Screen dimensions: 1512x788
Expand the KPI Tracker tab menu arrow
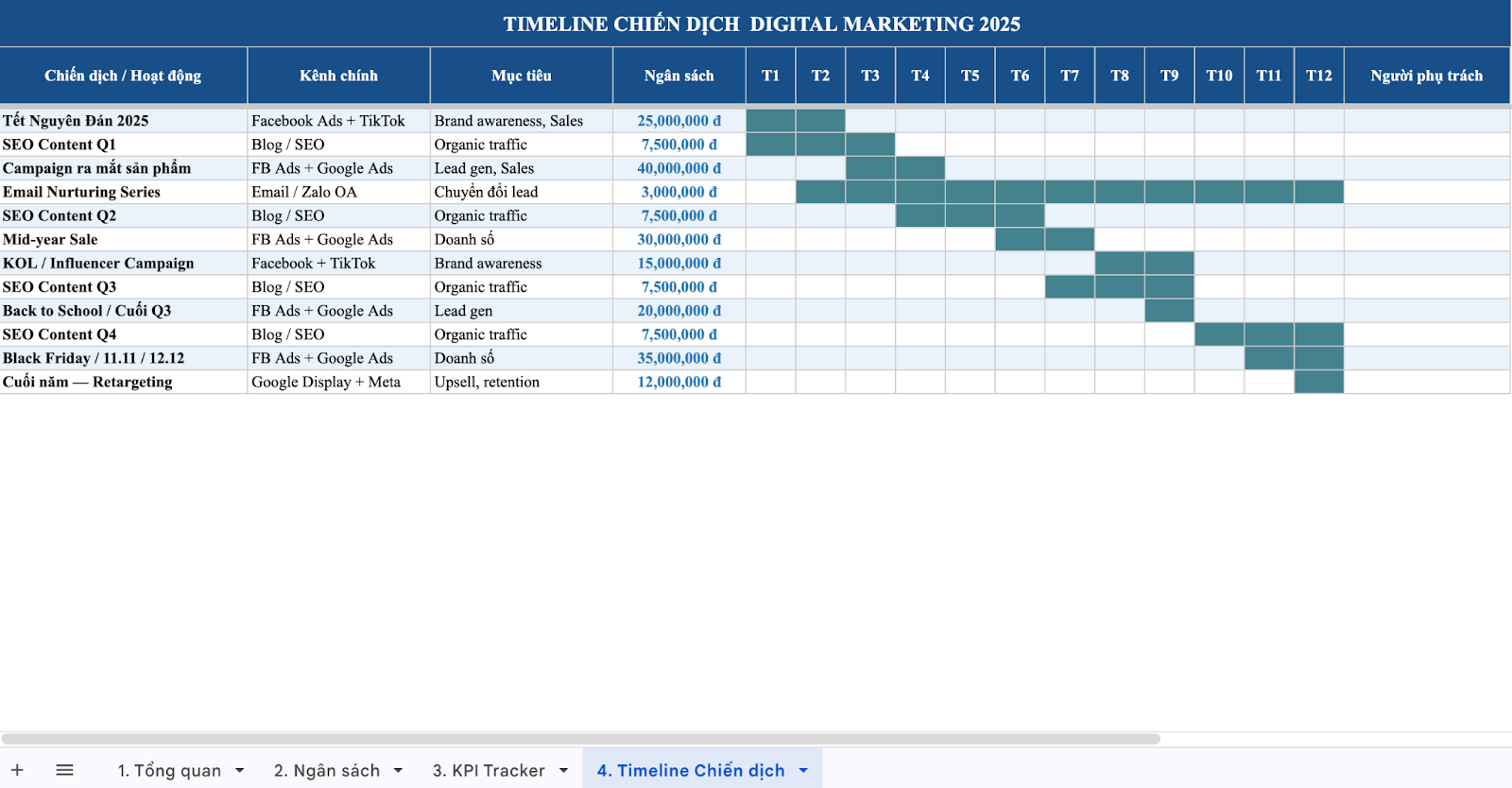click(563, 771)
